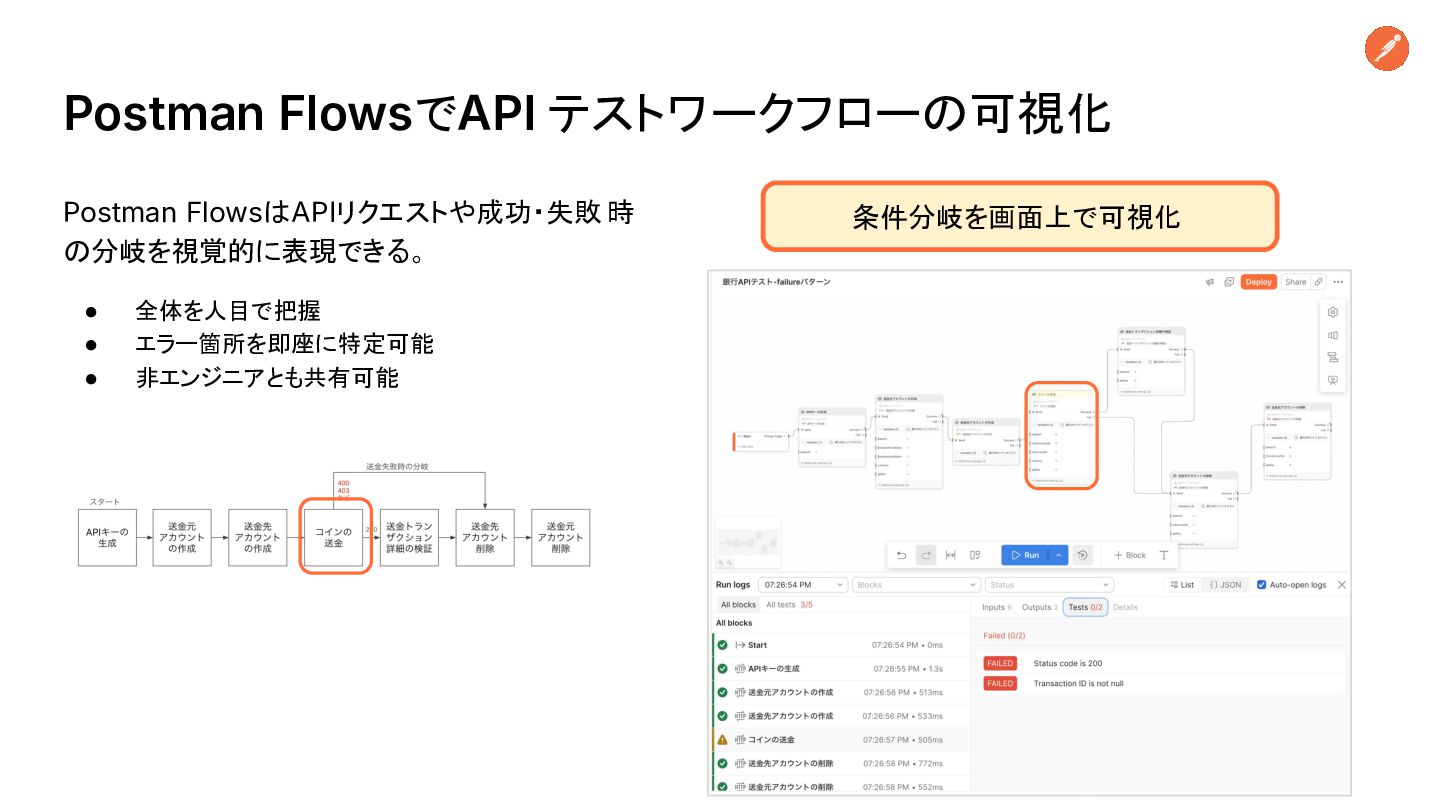Click the undo arrow in canvas toolbar
The image size is (1440, 810).
click(x=901, y=555)
